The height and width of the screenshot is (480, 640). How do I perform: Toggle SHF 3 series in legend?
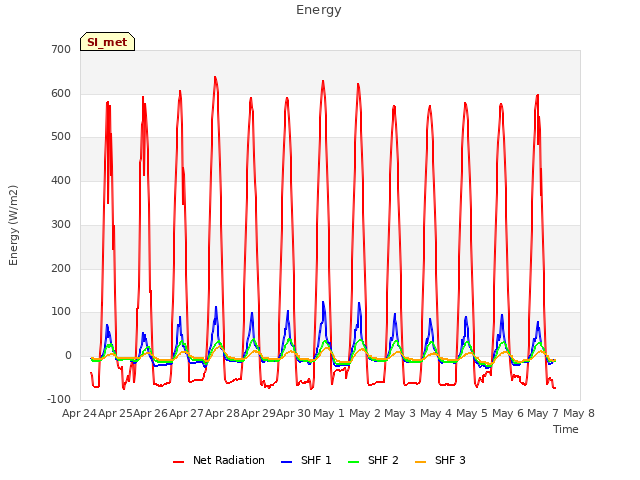pos(440,460)
